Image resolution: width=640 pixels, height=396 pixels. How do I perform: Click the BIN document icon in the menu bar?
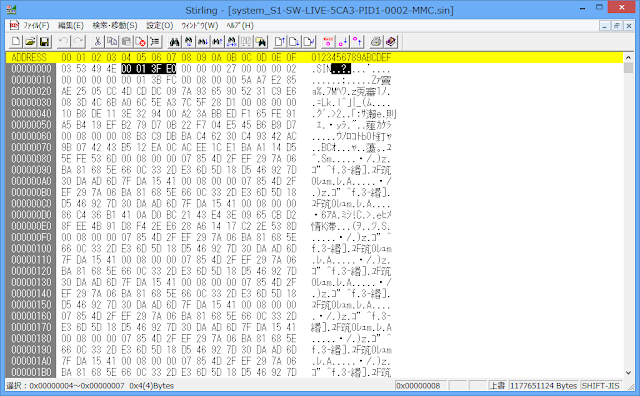14,26
